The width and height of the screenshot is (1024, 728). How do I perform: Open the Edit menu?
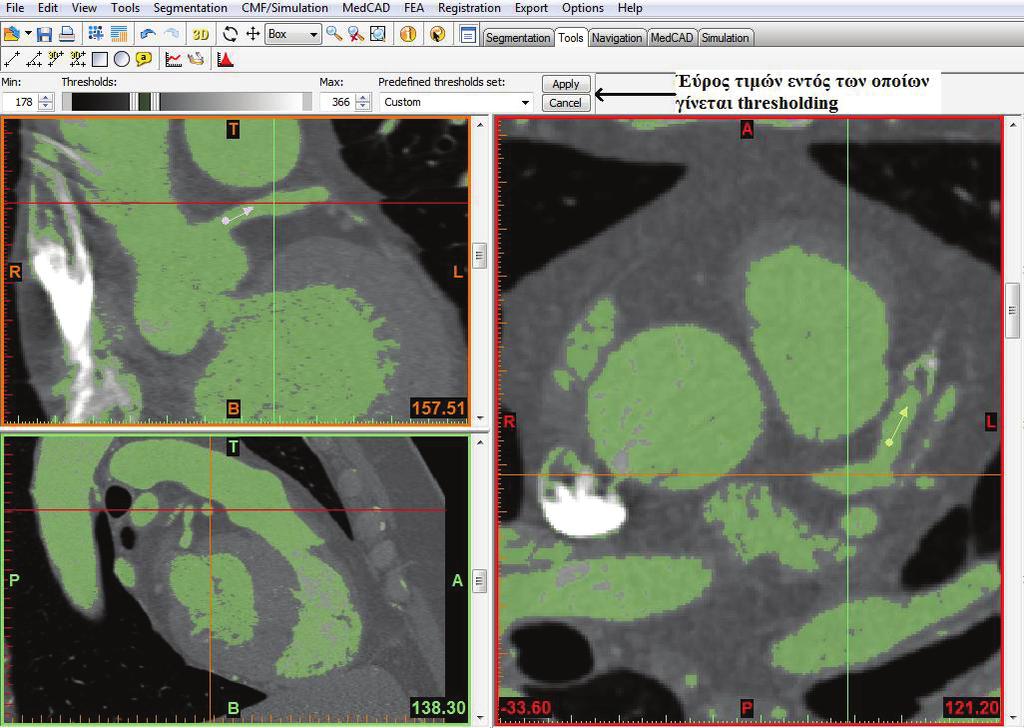click(x=48, y=8)
